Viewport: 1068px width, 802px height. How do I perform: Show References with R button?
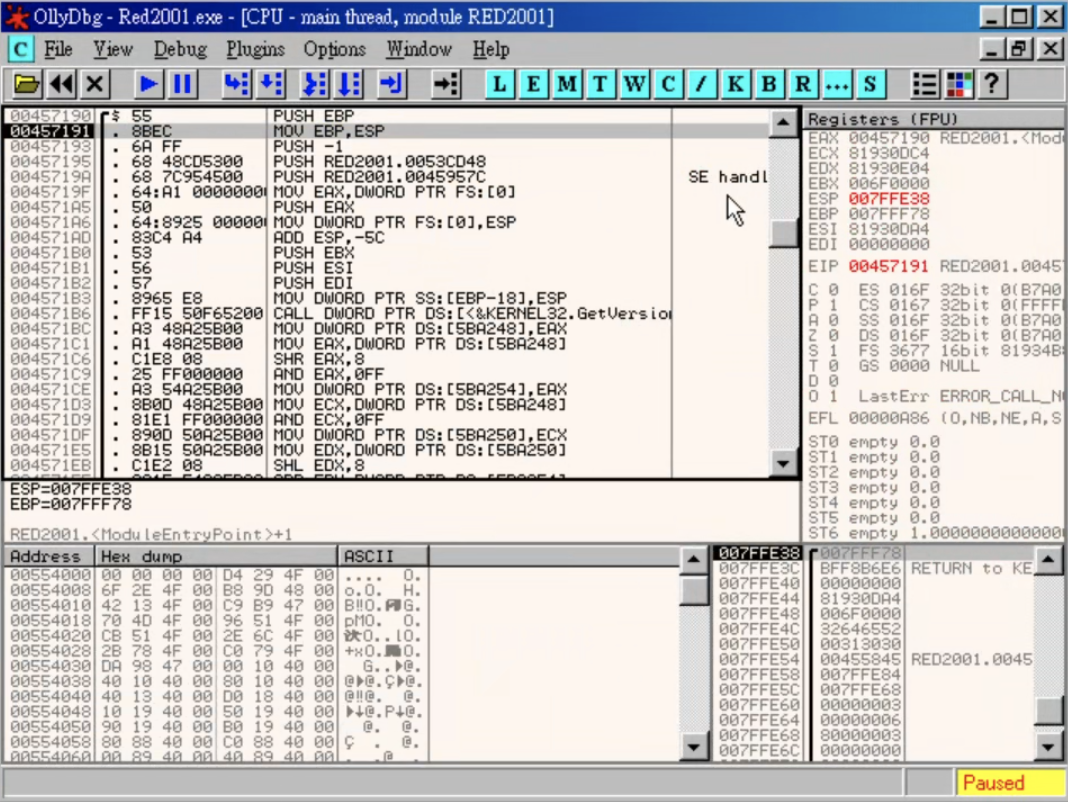pyautogui.click(x=802, y=84)
